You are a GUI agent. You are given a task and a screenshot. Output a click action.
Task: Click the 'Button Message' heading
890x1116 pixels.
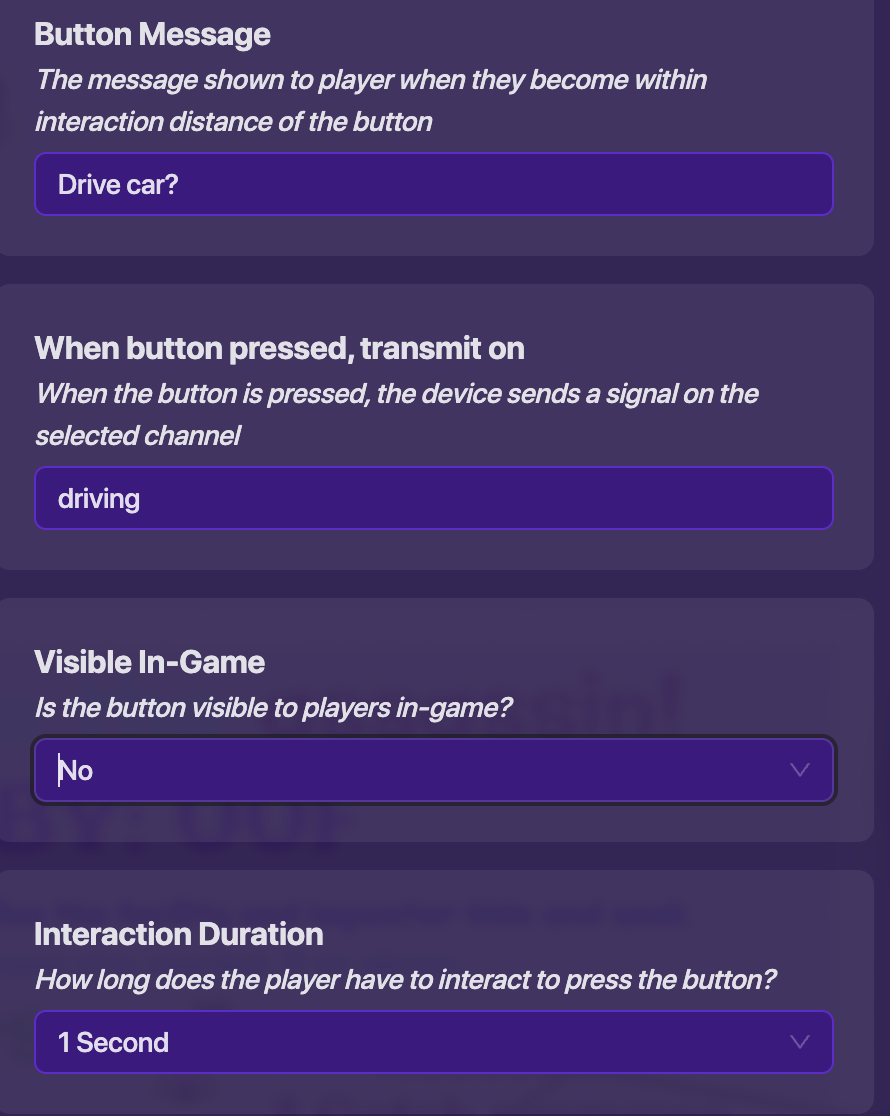coord(152,34)
